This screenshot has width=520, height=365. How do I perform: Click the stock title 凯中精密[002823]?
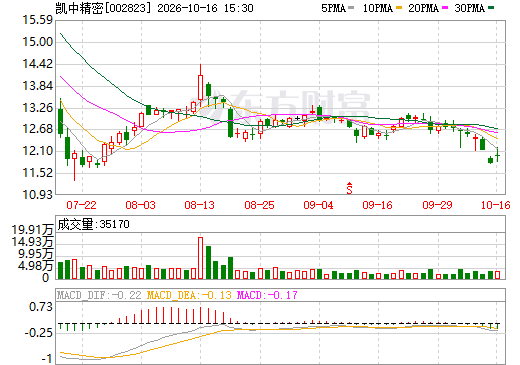pos(104,8)
